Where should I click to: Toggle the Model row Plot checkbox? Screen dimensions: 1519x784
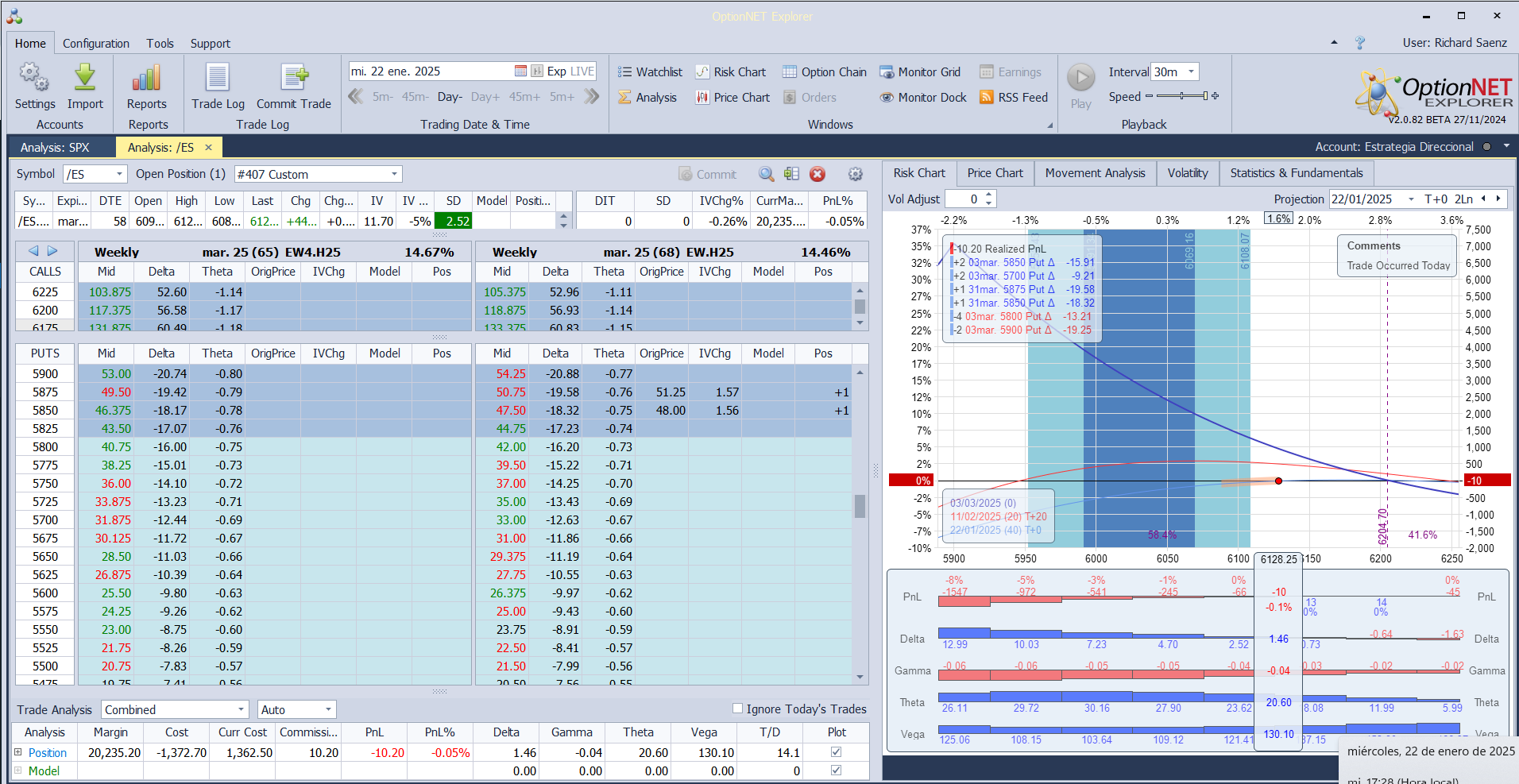836,770
